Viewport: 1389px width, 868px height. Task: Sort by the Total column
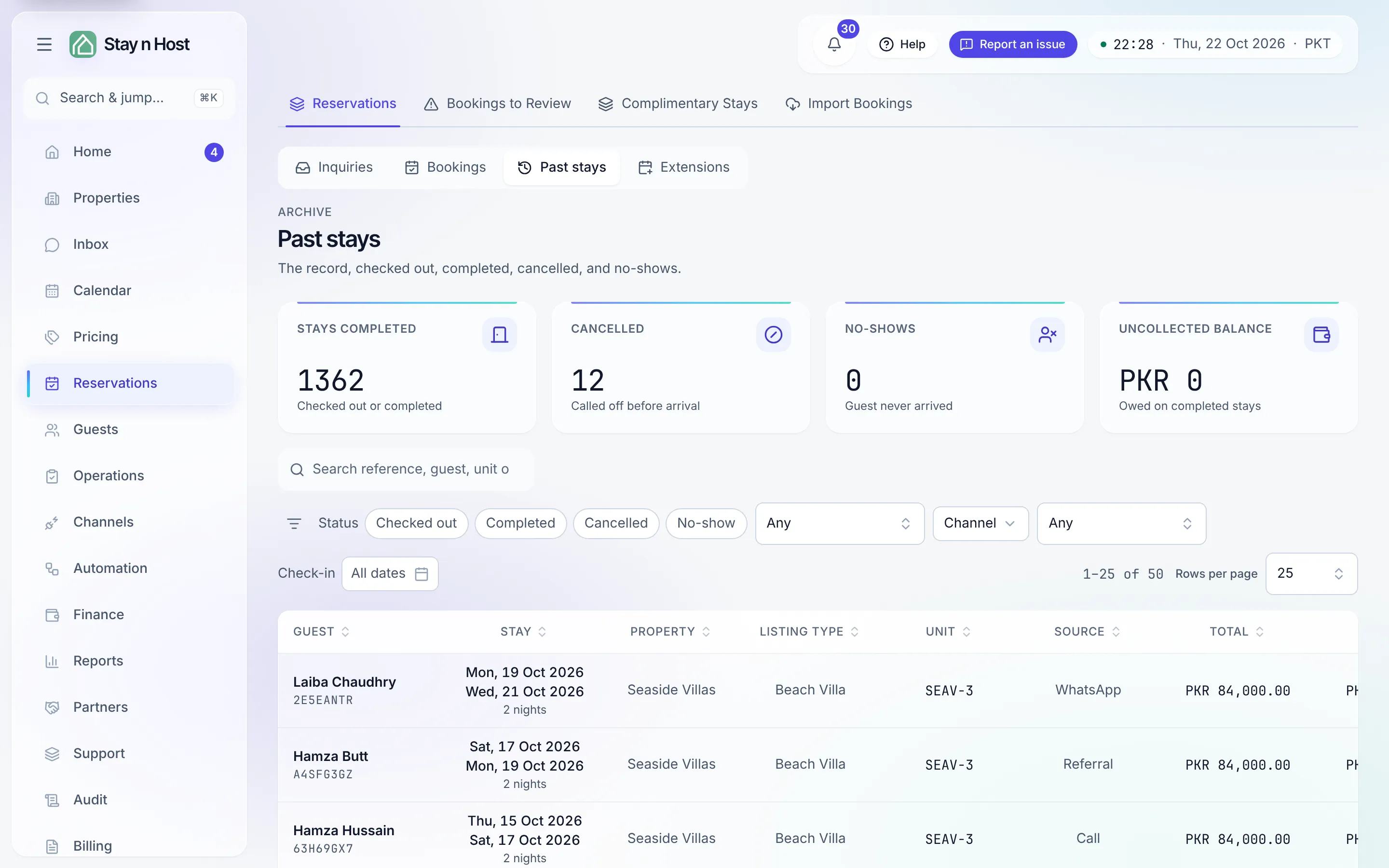(x=1236, y=632)
